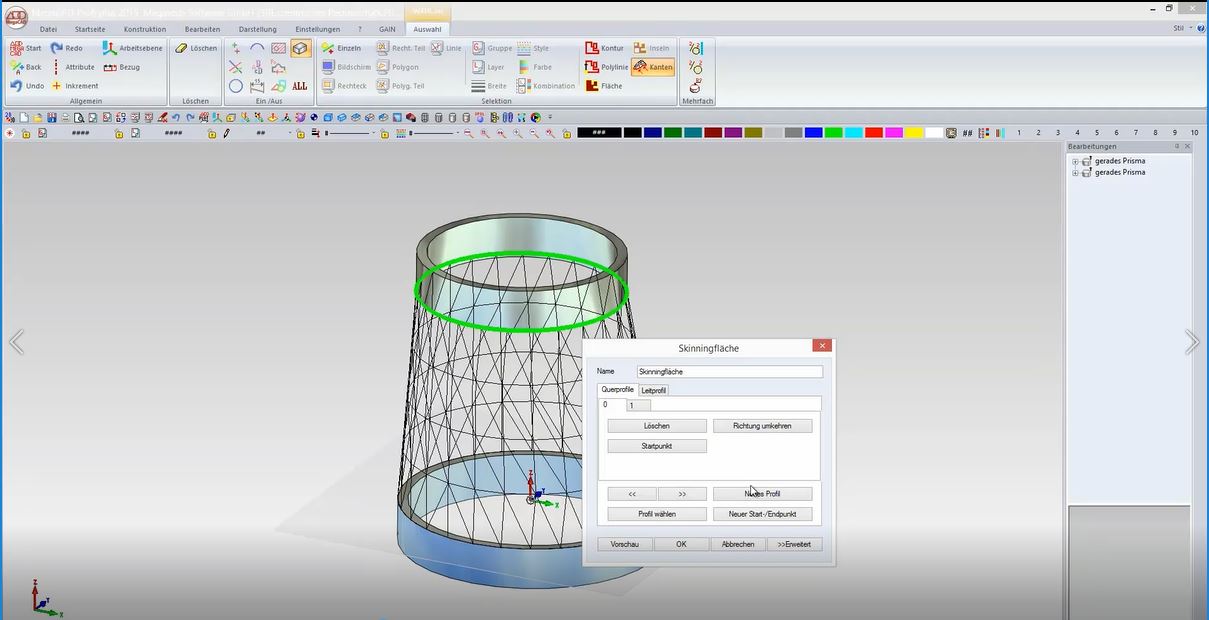
Task: Select by Style in Selektion group
Action: coord(533,48)
